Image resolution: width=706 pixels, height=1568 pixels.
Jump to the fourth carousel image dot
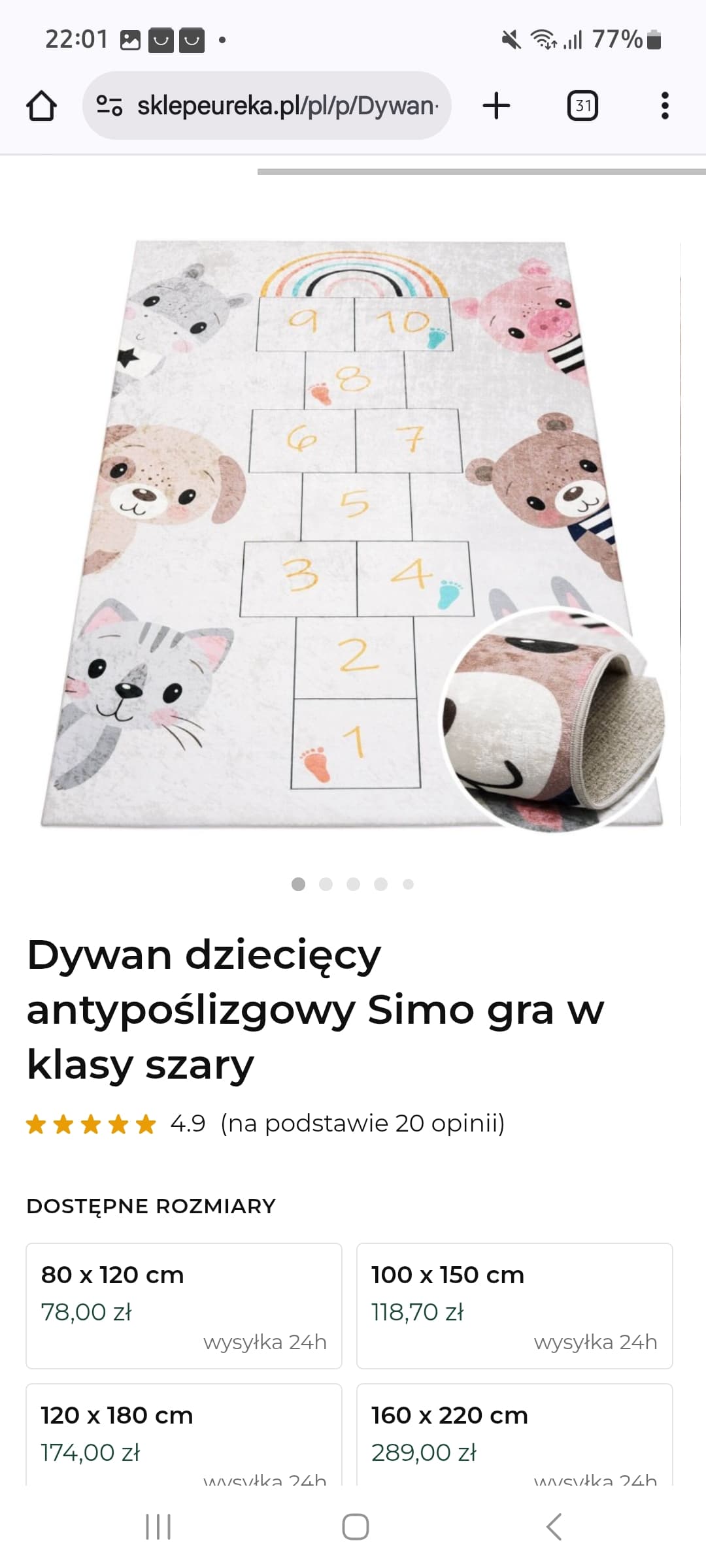(380, 884)
